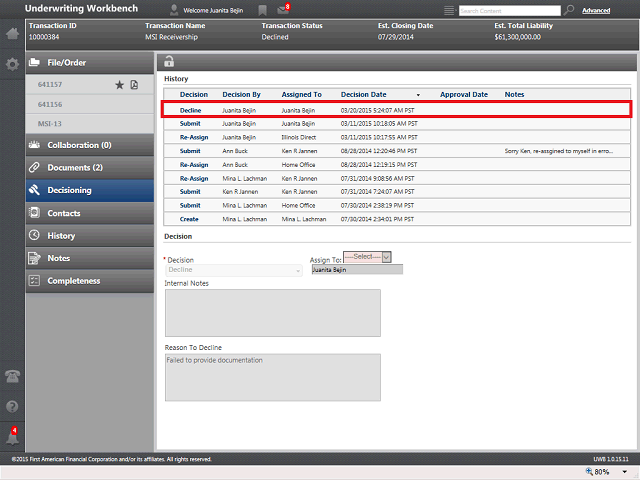Click the note 'Sorry Ken, re-assgined to myself in erro...'
Viewport: 640px width, 480px height.
pos(558,151)
